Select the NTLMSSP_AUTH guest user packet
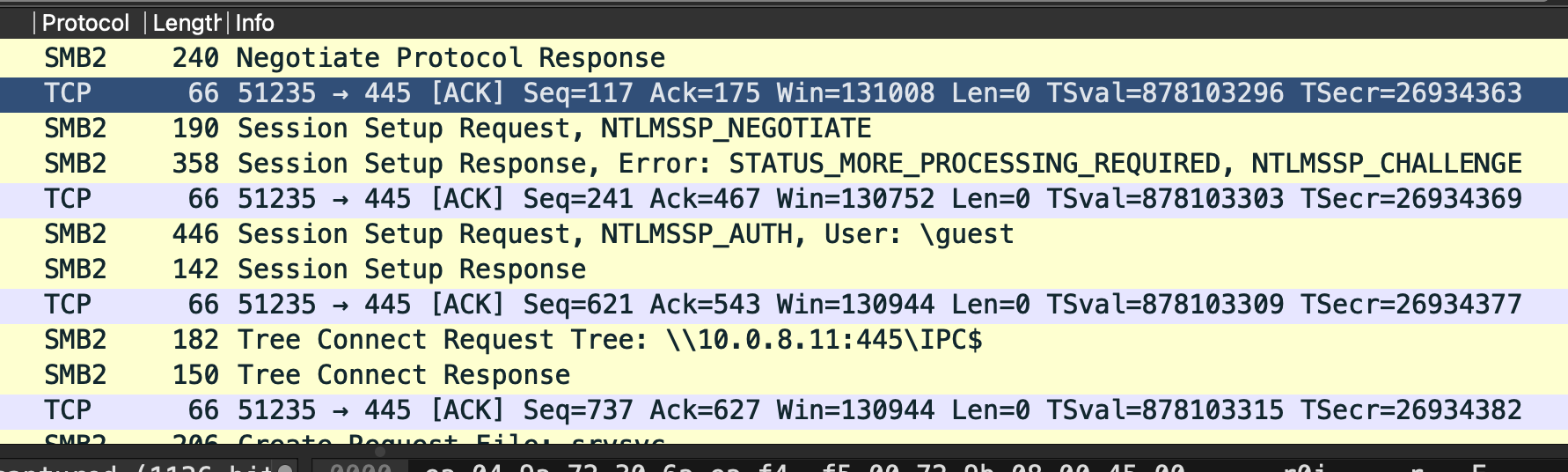The image size is (1568, 472). click(625, 234)
